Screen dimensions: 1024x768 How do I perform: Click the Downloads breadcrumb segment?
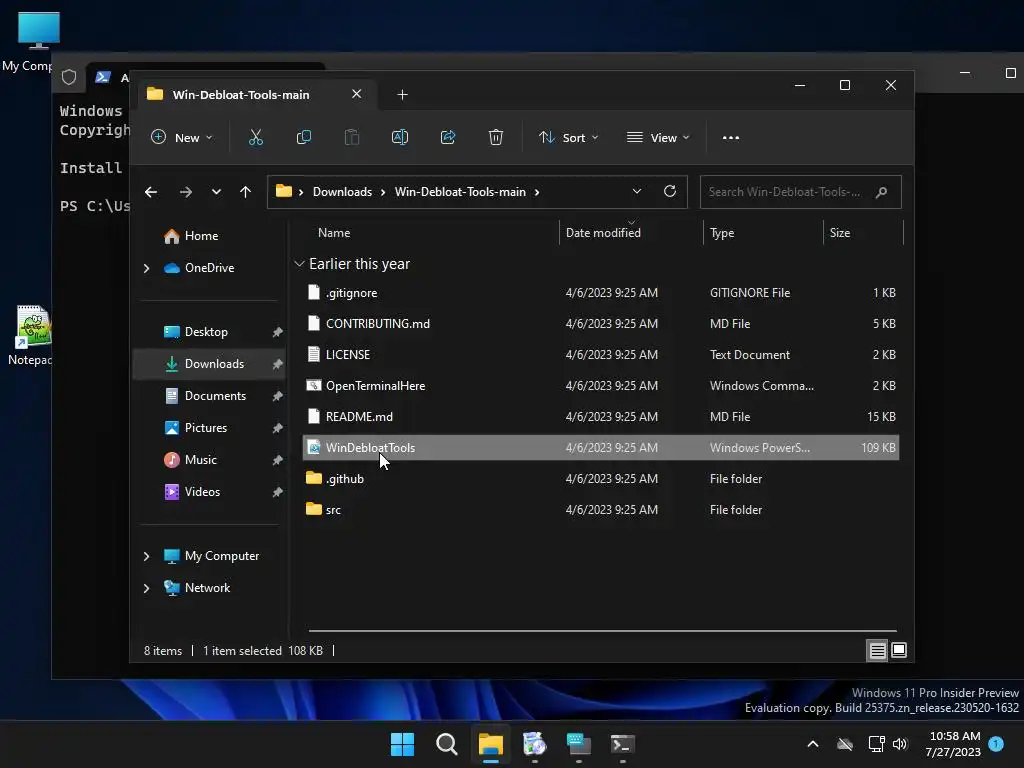342,192
